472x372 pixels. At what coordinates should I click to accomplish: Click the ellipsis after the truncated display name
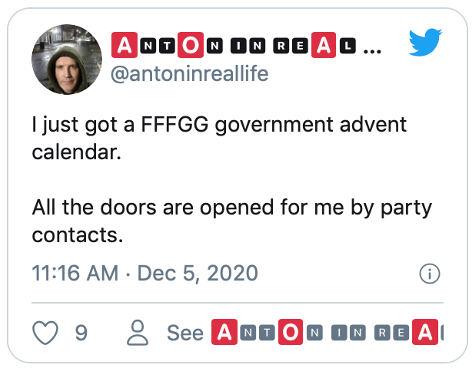click(372, 51)
